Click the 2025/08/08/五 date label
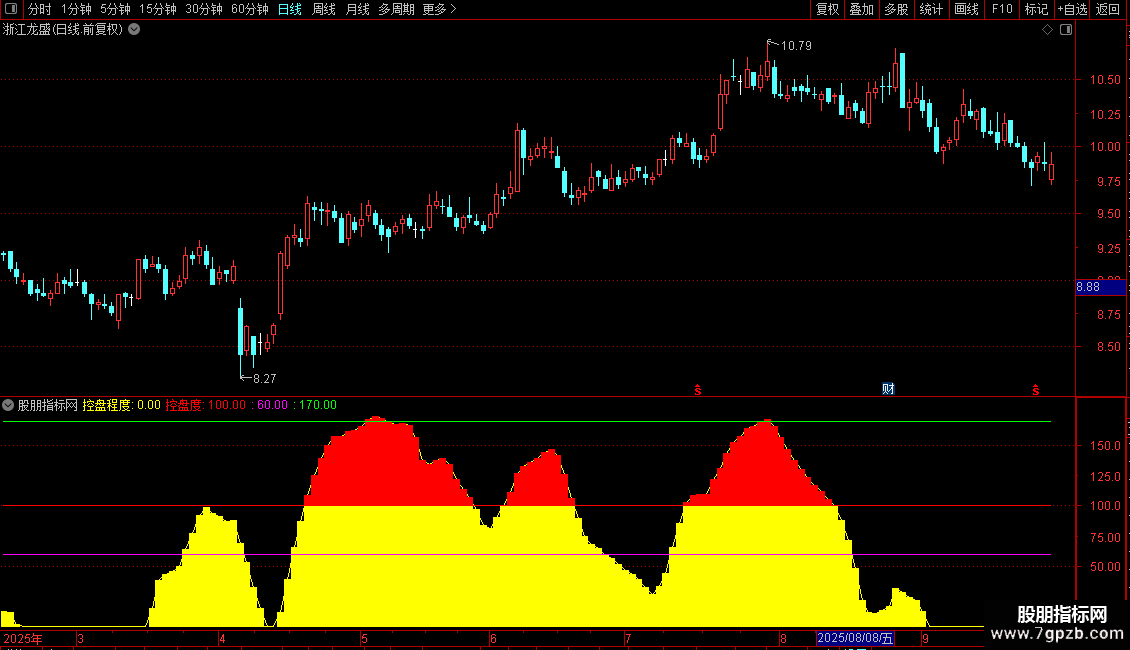Image resolution: width=1130 pixels, height=650 pixels. click(x=855, y=638)
